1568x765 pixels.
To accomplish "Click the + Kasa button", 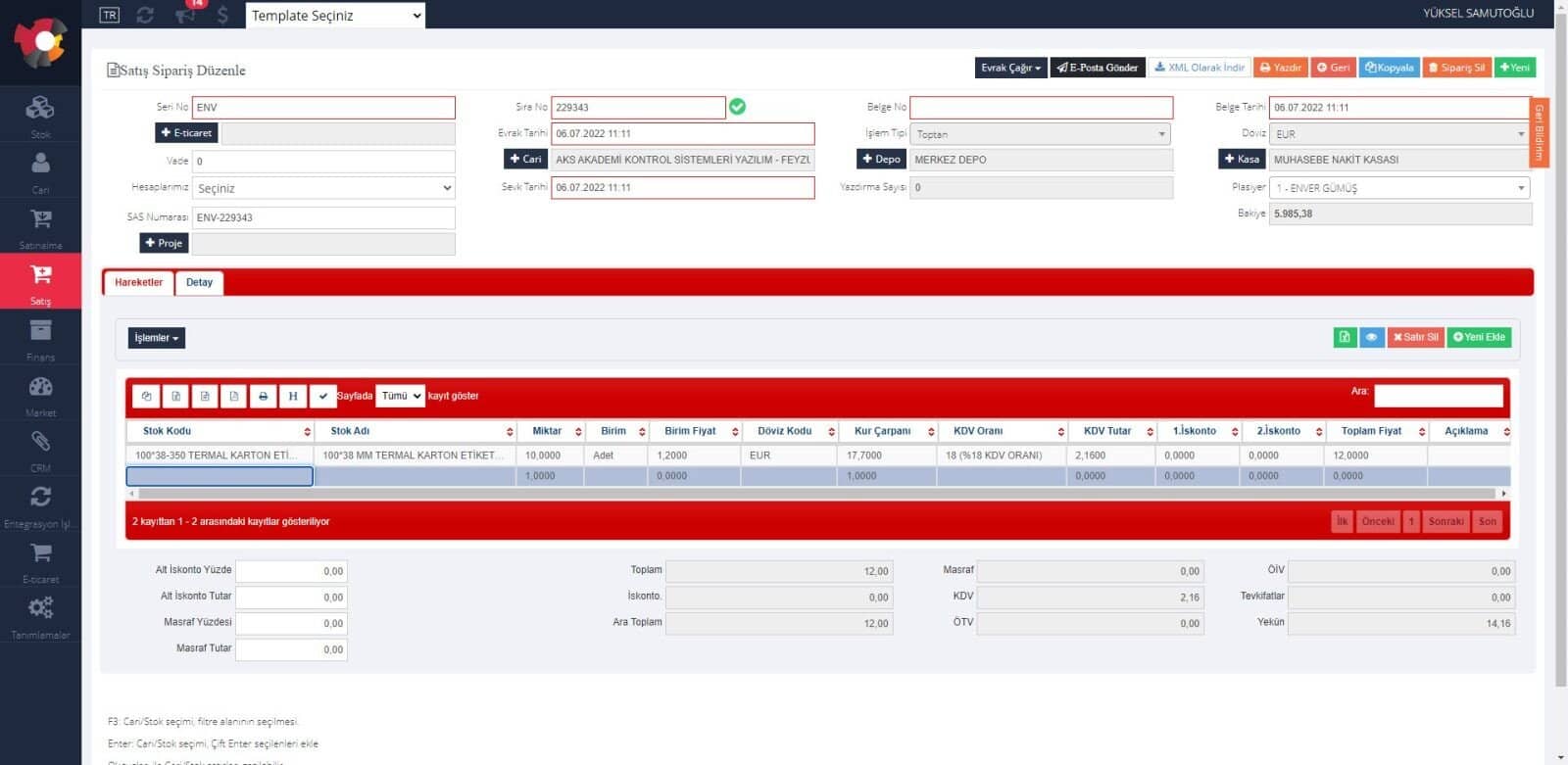I will [x=1242, y=159].
